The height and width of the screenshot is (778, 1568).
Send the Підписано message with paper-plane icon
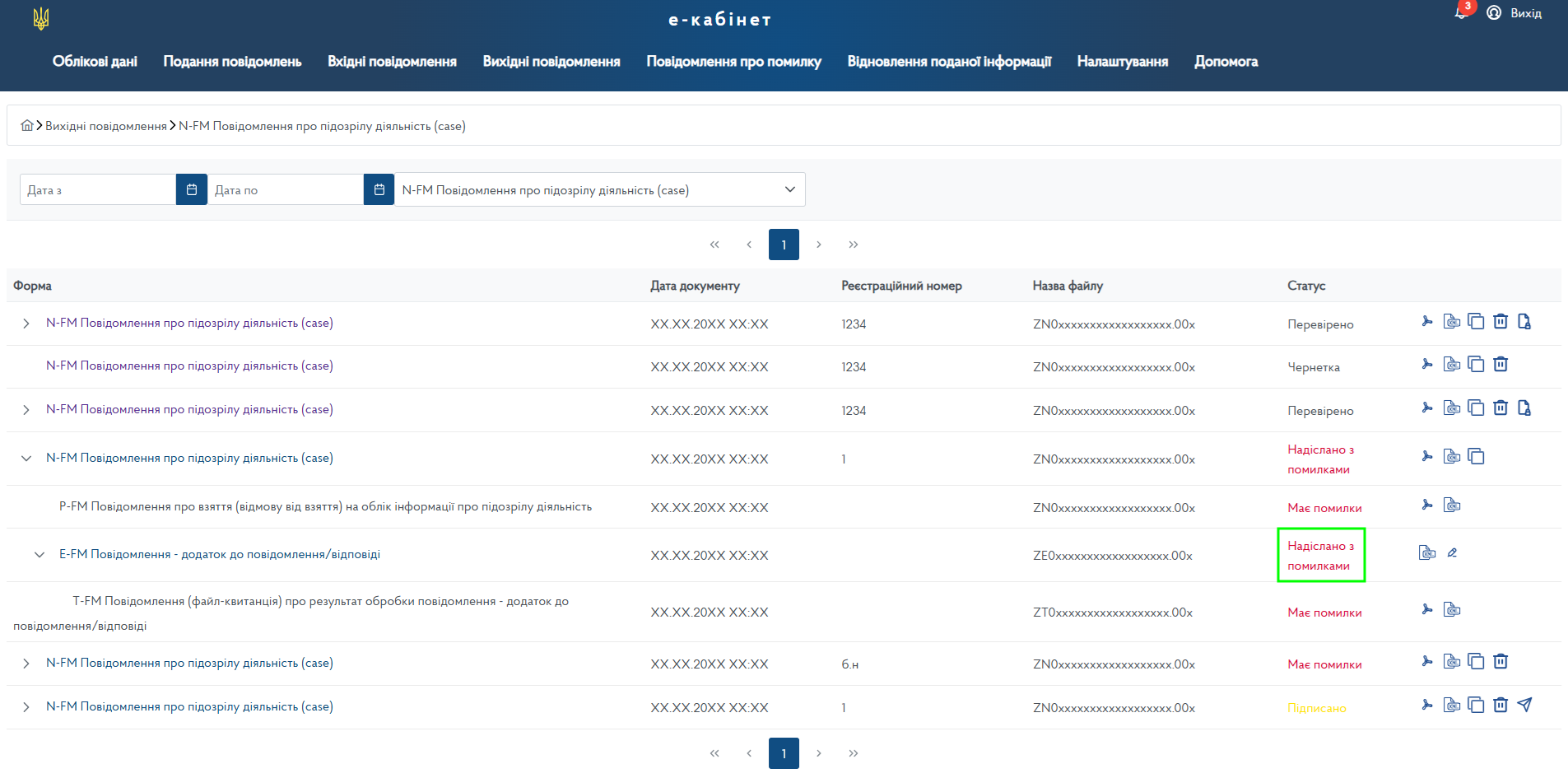tap(1524, 705)
